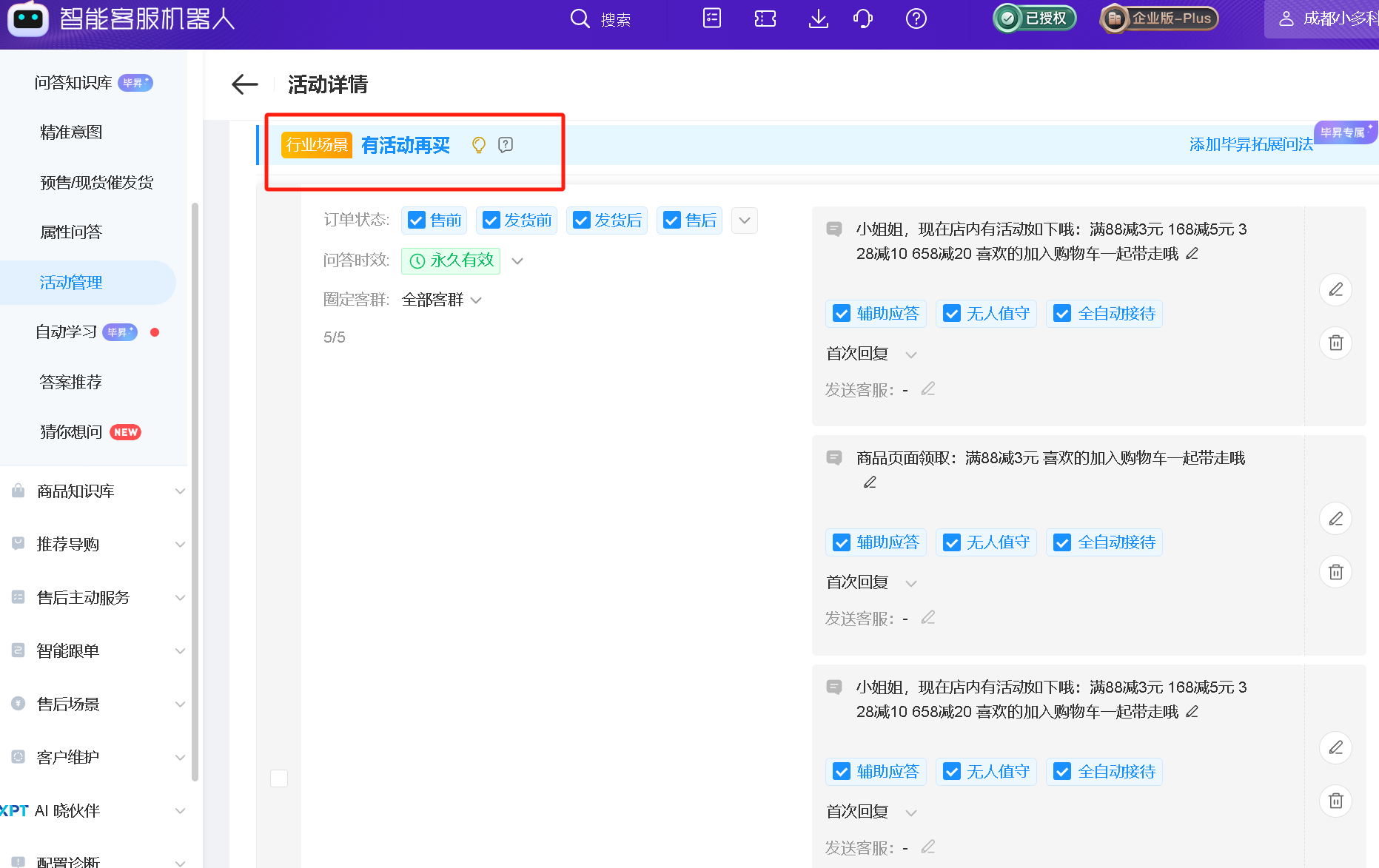Screen dimensions: 1379x868
Task: Click the robot logo icon in the header
Action: tap(28, 18)
